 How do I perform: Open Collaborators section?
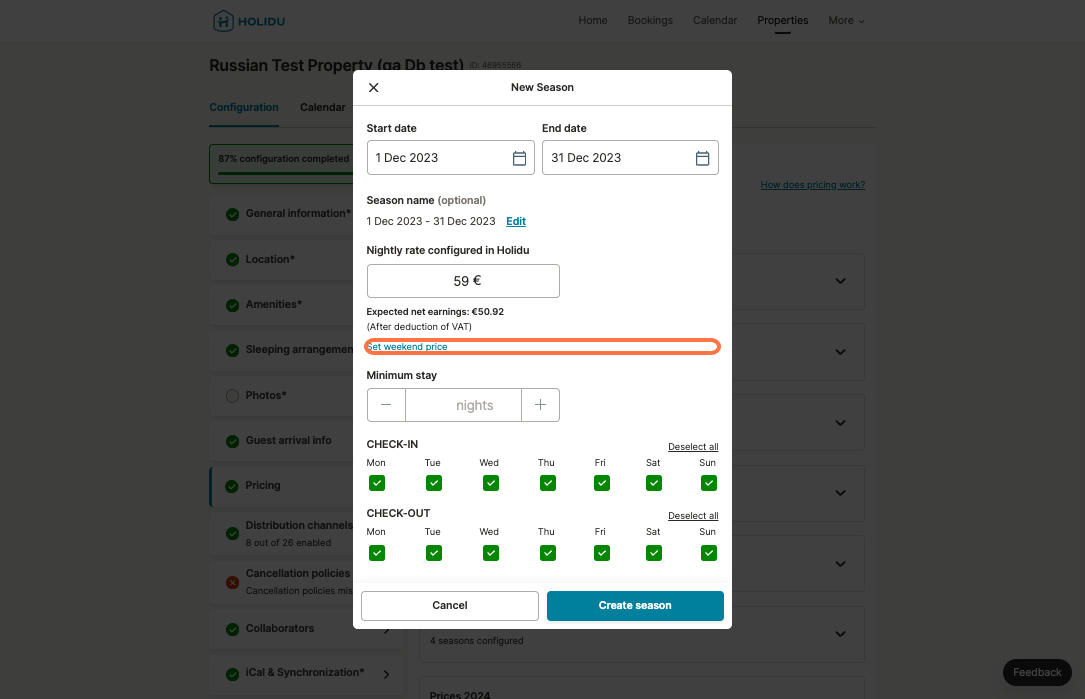coord(282,628)
